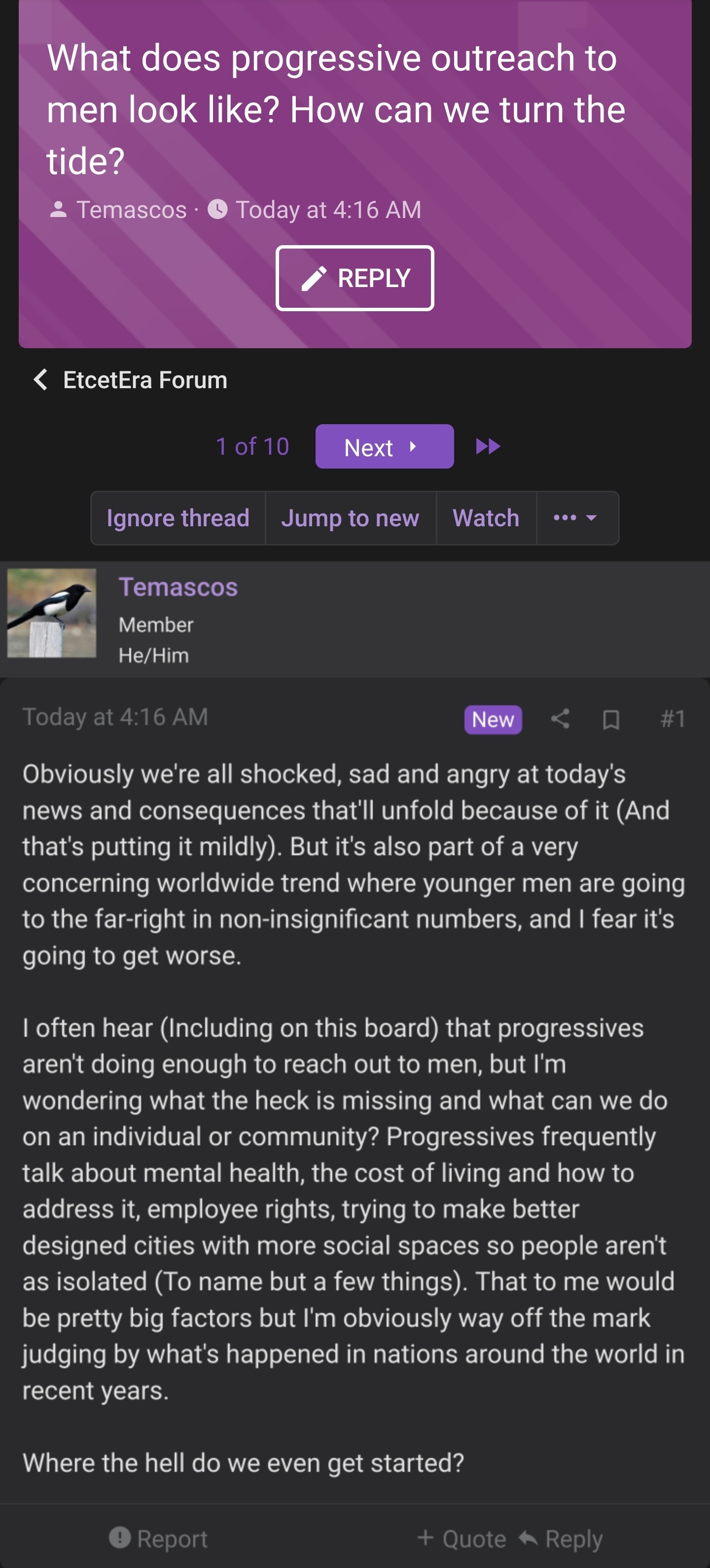Click the pencil icon in REPLY button
The image size is (710, 1568).
314,279
